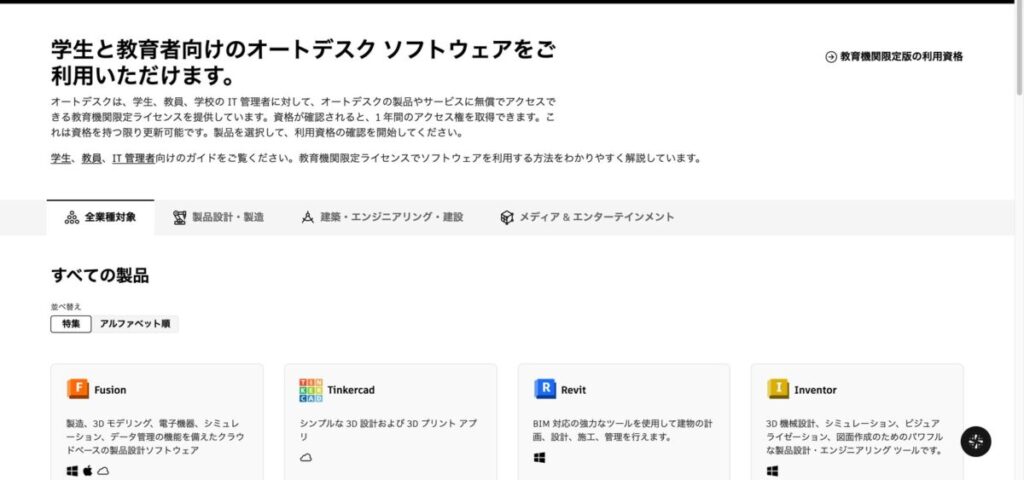The image size is (1024, 480).
Task: Click the Tinkercad product logo
Action: pyautogui.click(x=311, y=390)
